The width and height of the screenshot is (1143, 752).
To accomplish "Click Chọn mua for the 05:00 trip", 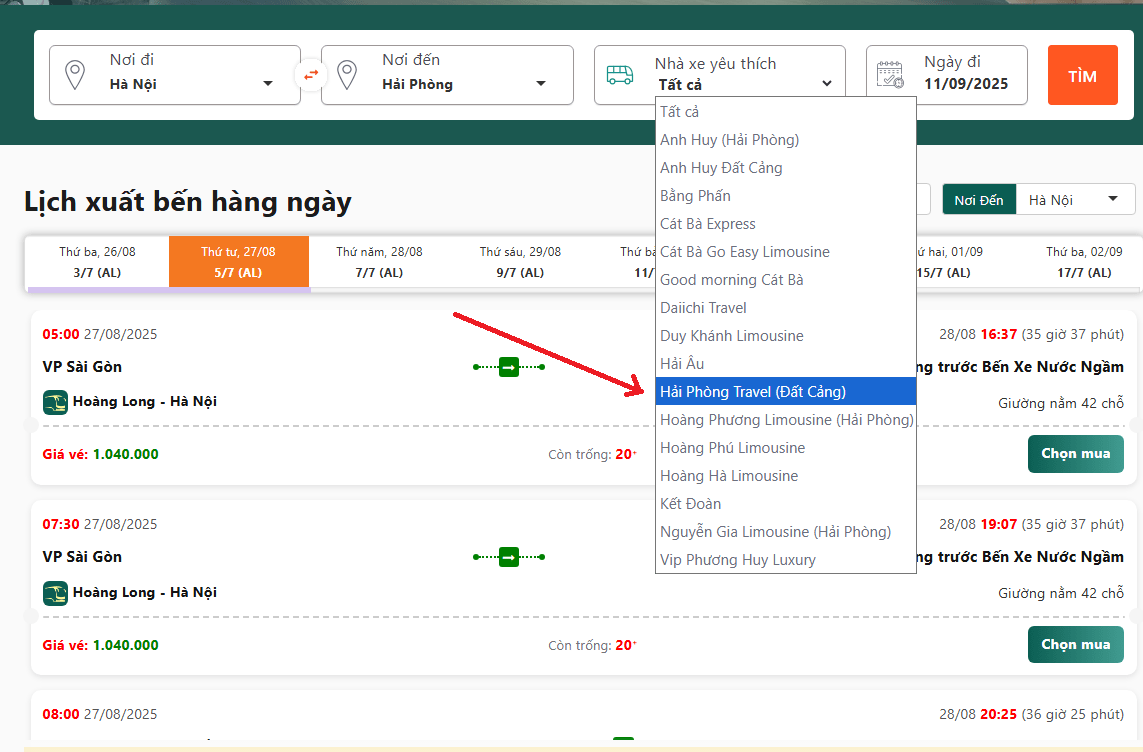I will (1075, 454).
